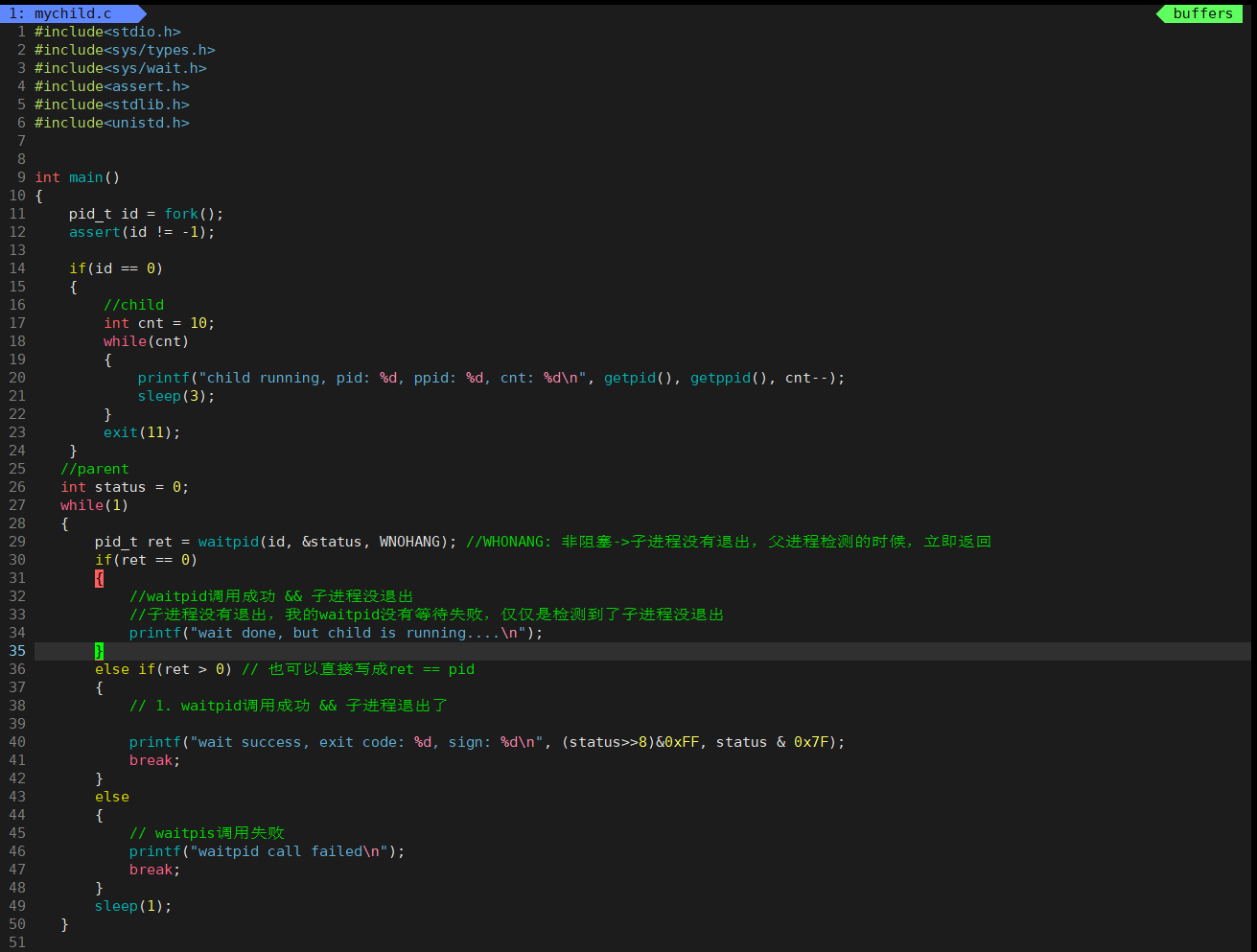Screen dimensions: 1257x952
Task: Click the // waitpis comment line
Action: 206,833
